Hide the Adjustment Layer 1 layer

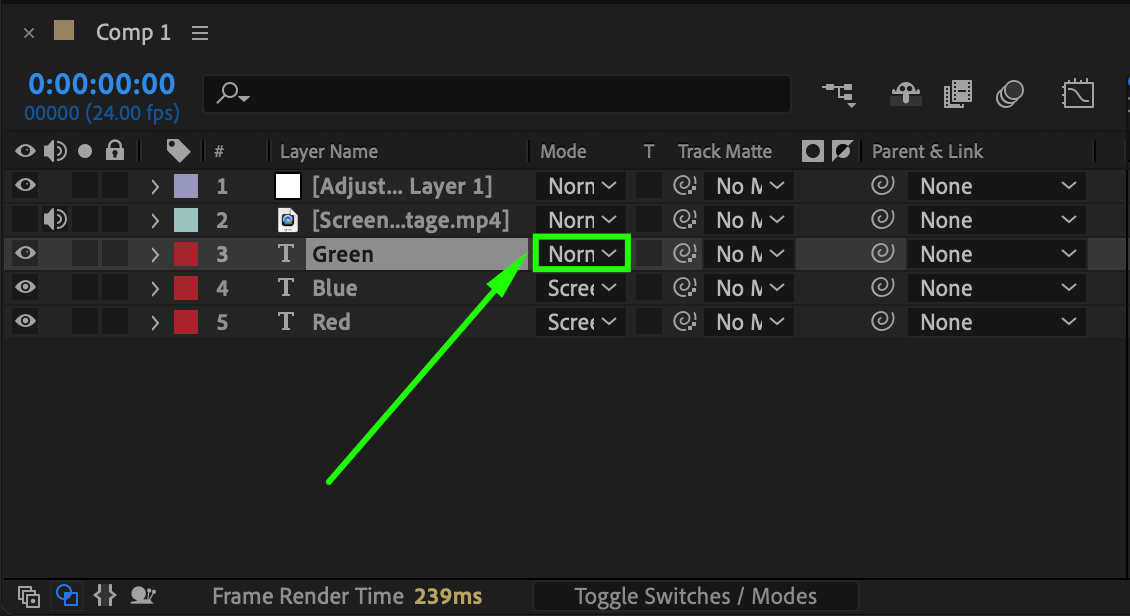[x=26, y=186]
